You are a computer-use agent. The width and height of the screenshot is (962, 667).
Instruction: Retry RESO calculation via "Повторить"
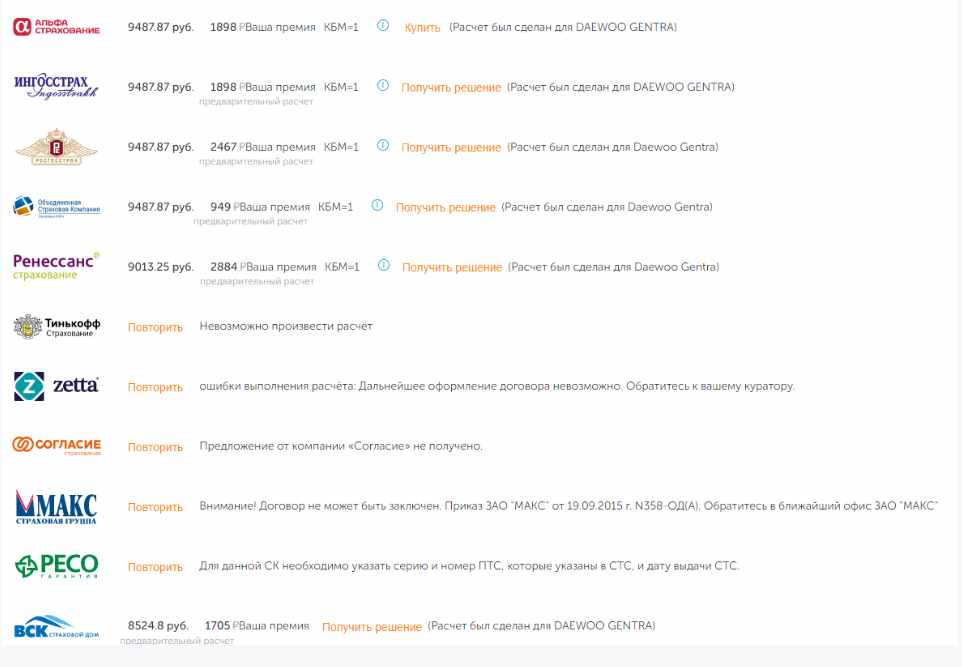pos(155,567)
